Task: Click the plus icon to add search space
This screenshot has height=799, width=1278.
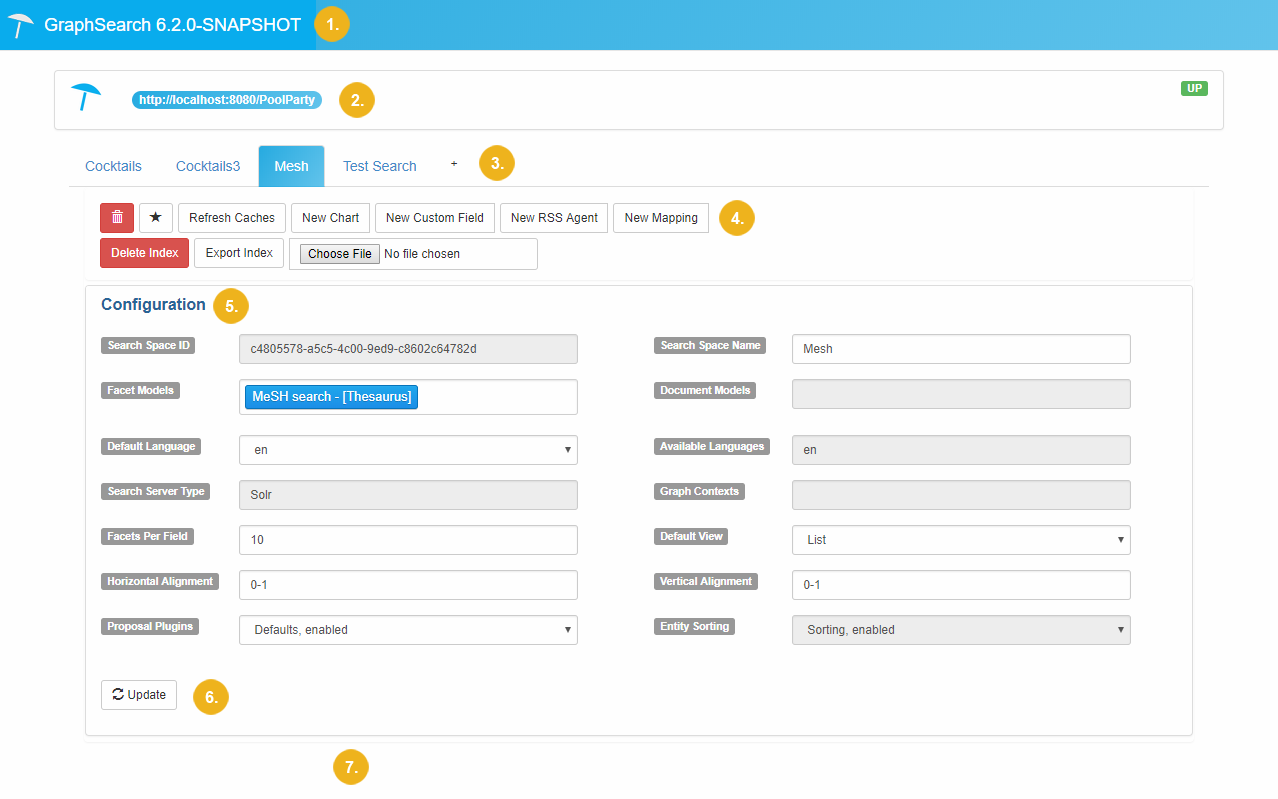Action: 453,165
